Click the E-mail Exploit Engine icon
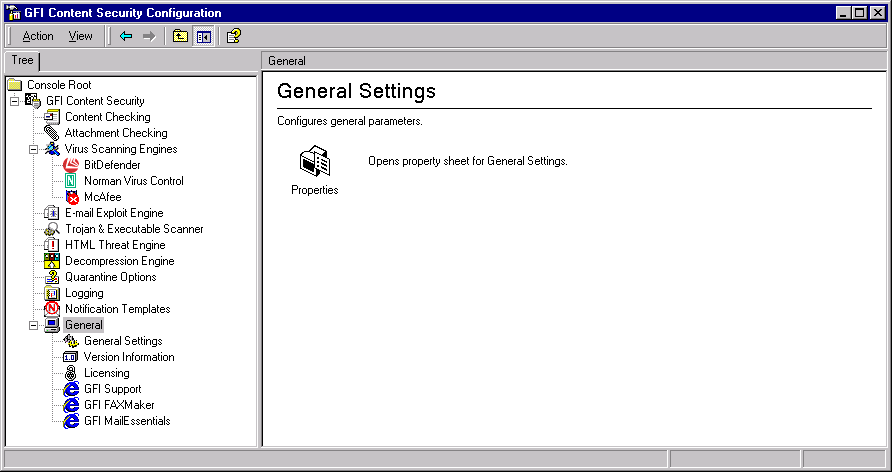 [x=52, y=213]
